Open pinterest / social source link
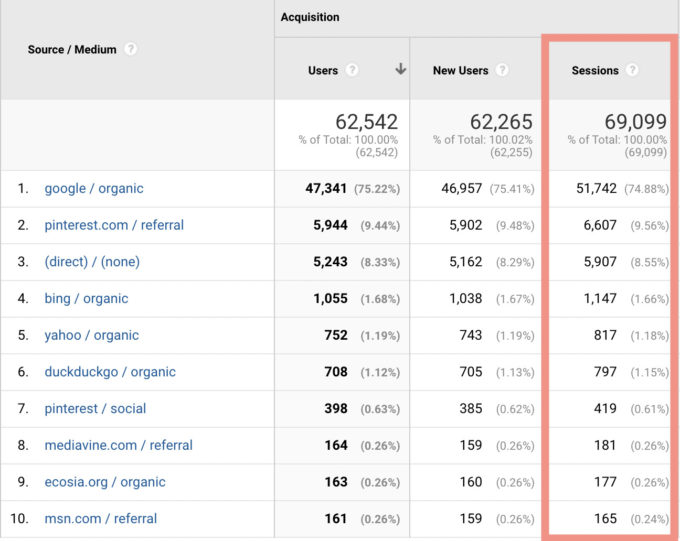The image size is (680, 541). pyautogui.click(x=95, y=408)
